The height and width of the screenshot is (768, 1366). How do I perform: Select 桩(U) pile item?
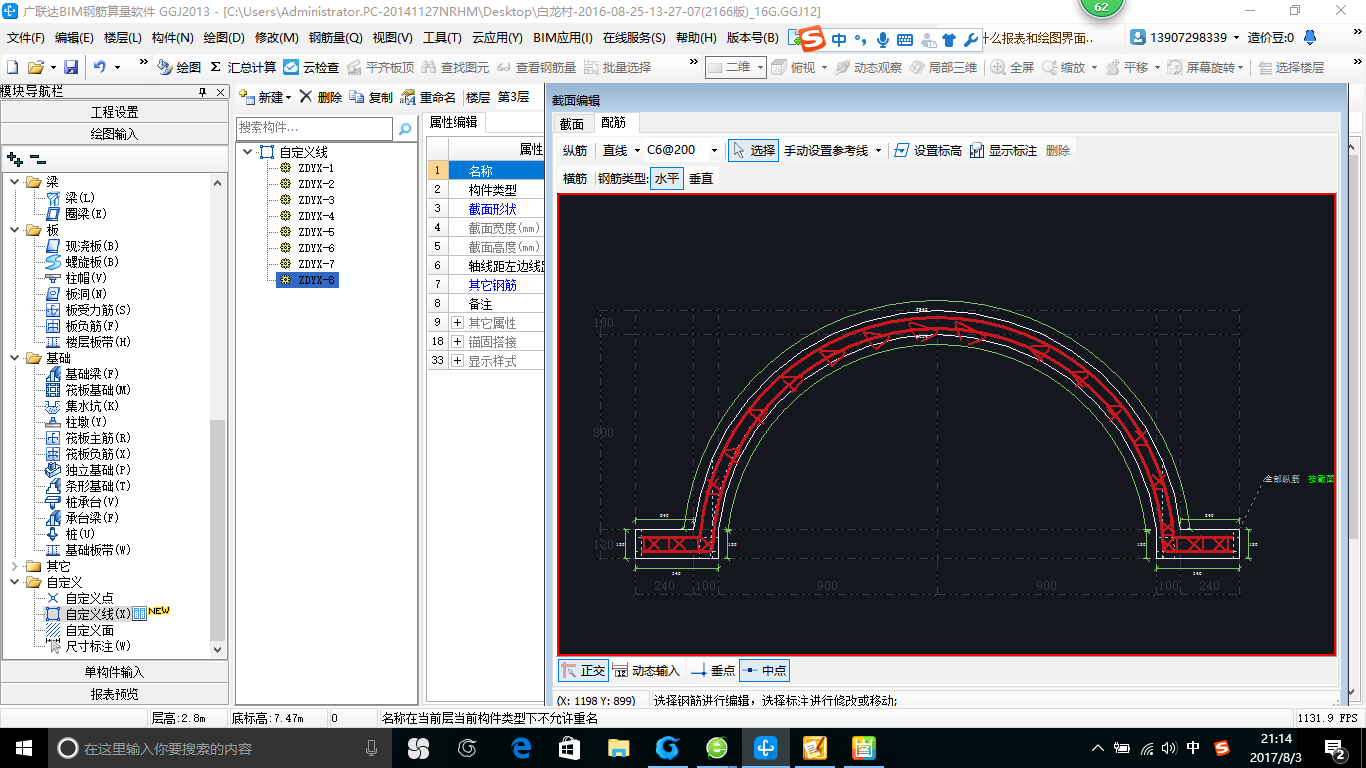pos(73,534)
